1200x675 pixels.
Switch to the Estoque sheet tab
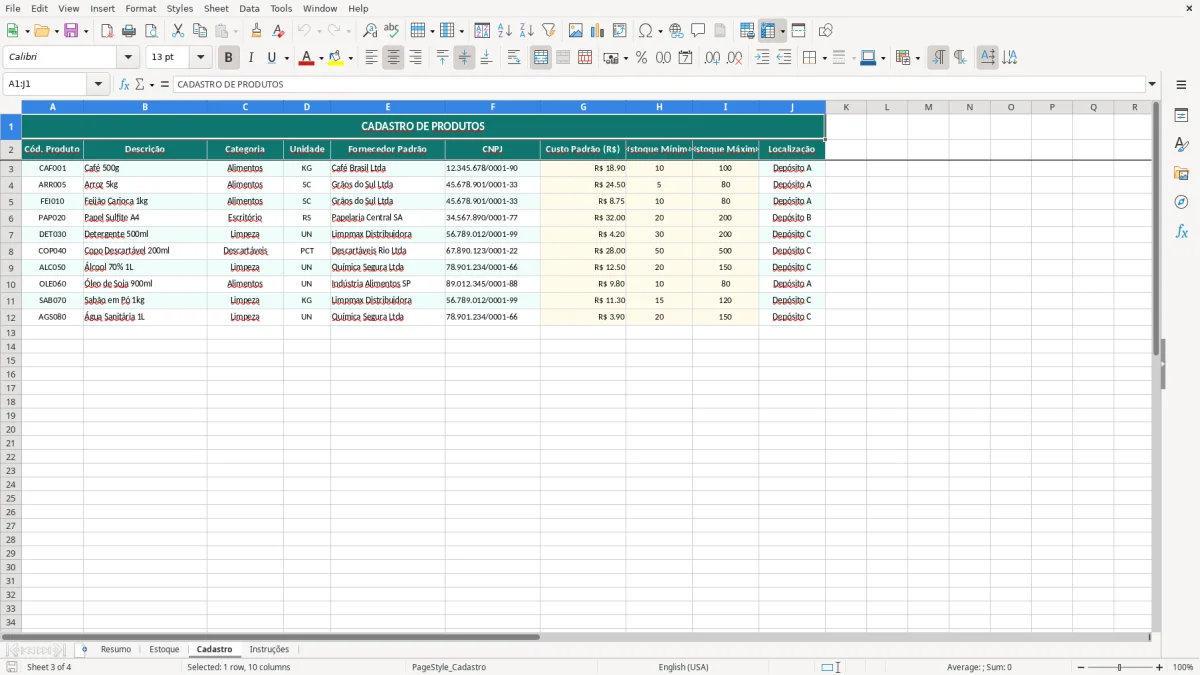(x=164, y=650)
